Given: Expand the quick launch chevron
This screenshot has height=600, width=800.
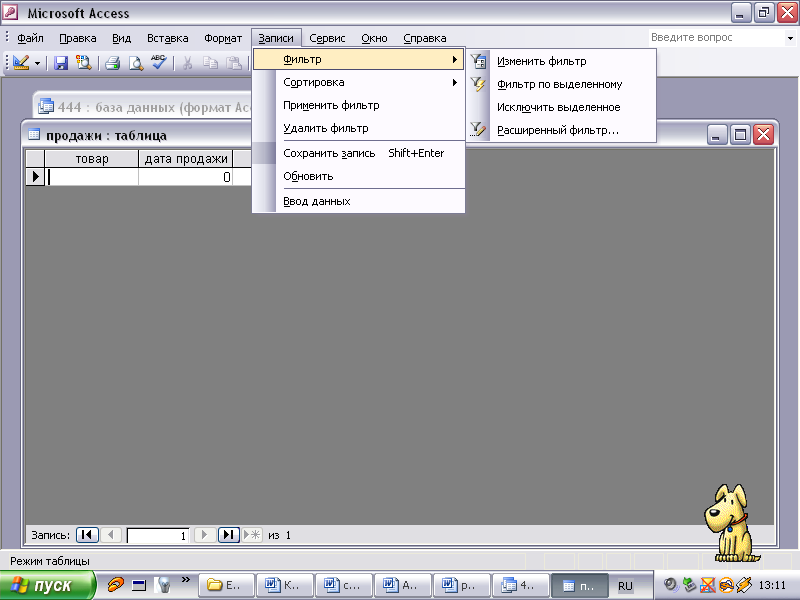Looking at the screenshot, I should (x=186, y=580).
